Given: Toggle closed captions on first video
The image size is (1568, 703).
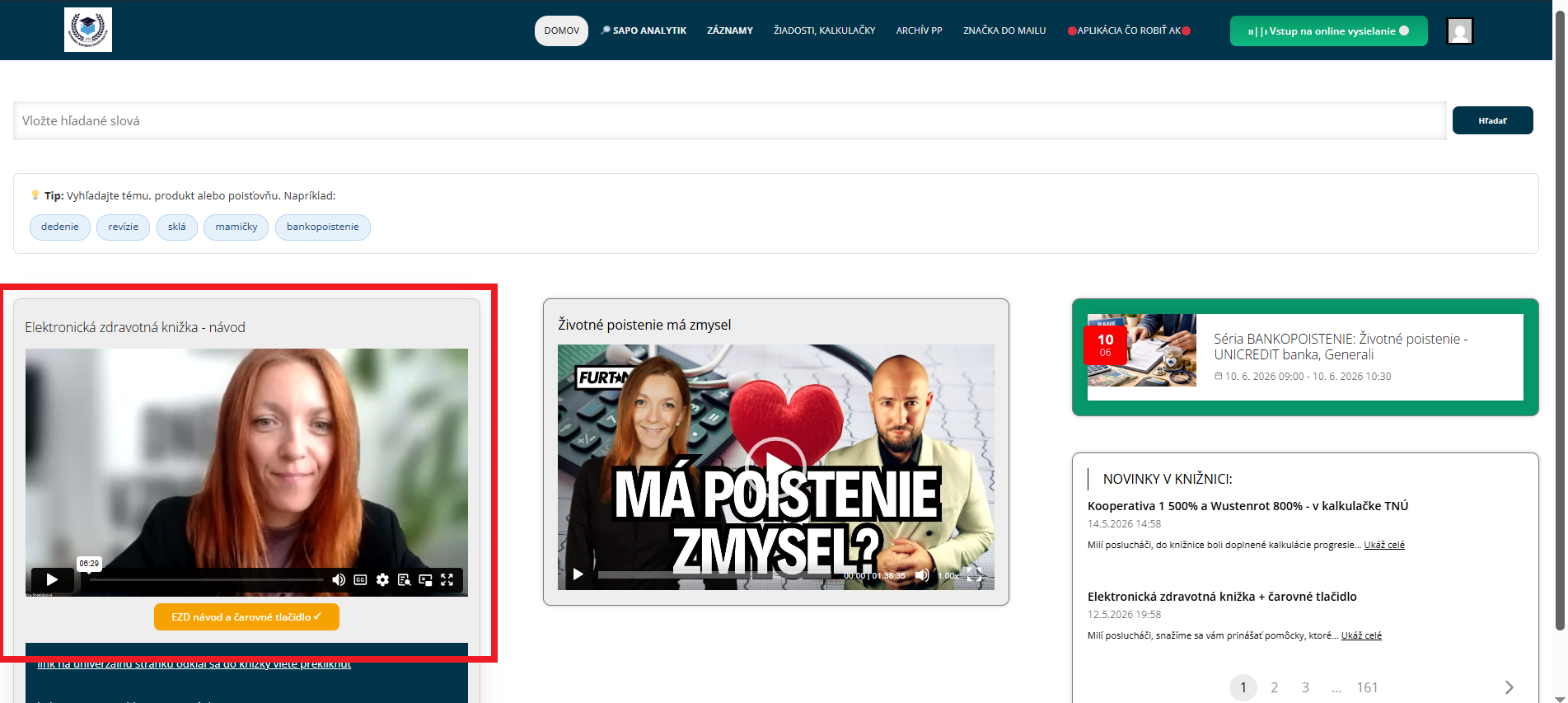Looking at the screenshot, I should coord(360,579).
